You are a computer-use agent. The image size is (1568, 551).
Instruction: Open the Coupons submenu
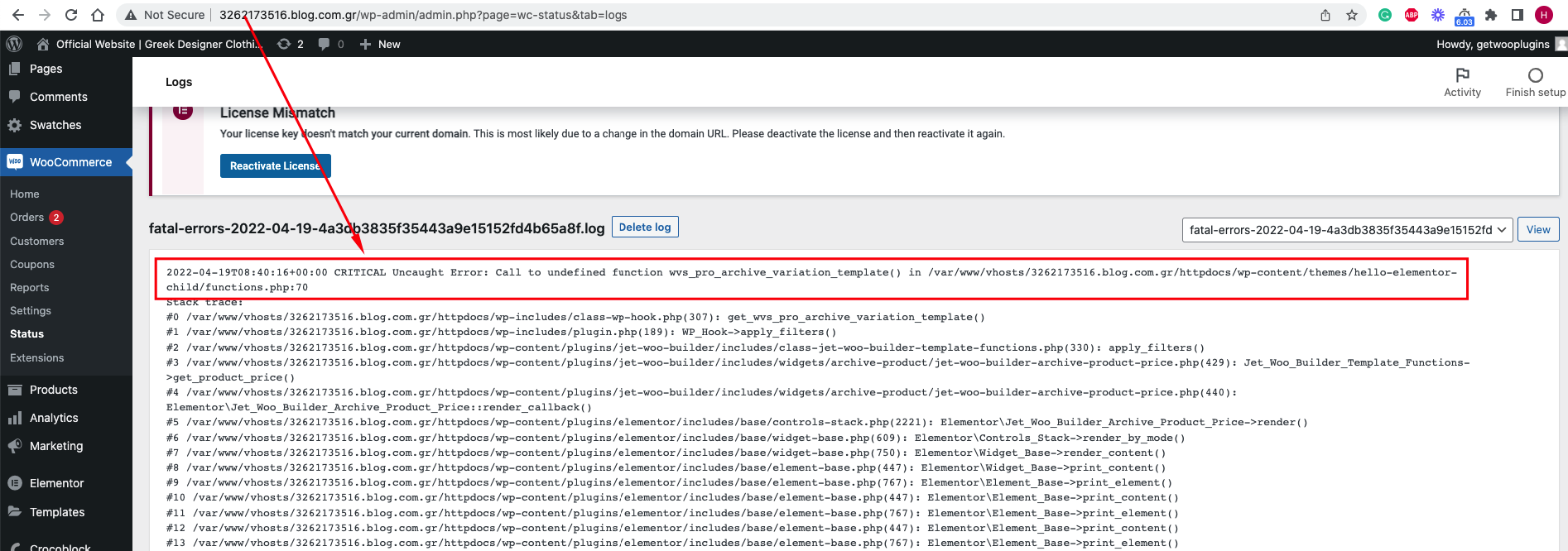pos(32,264)
